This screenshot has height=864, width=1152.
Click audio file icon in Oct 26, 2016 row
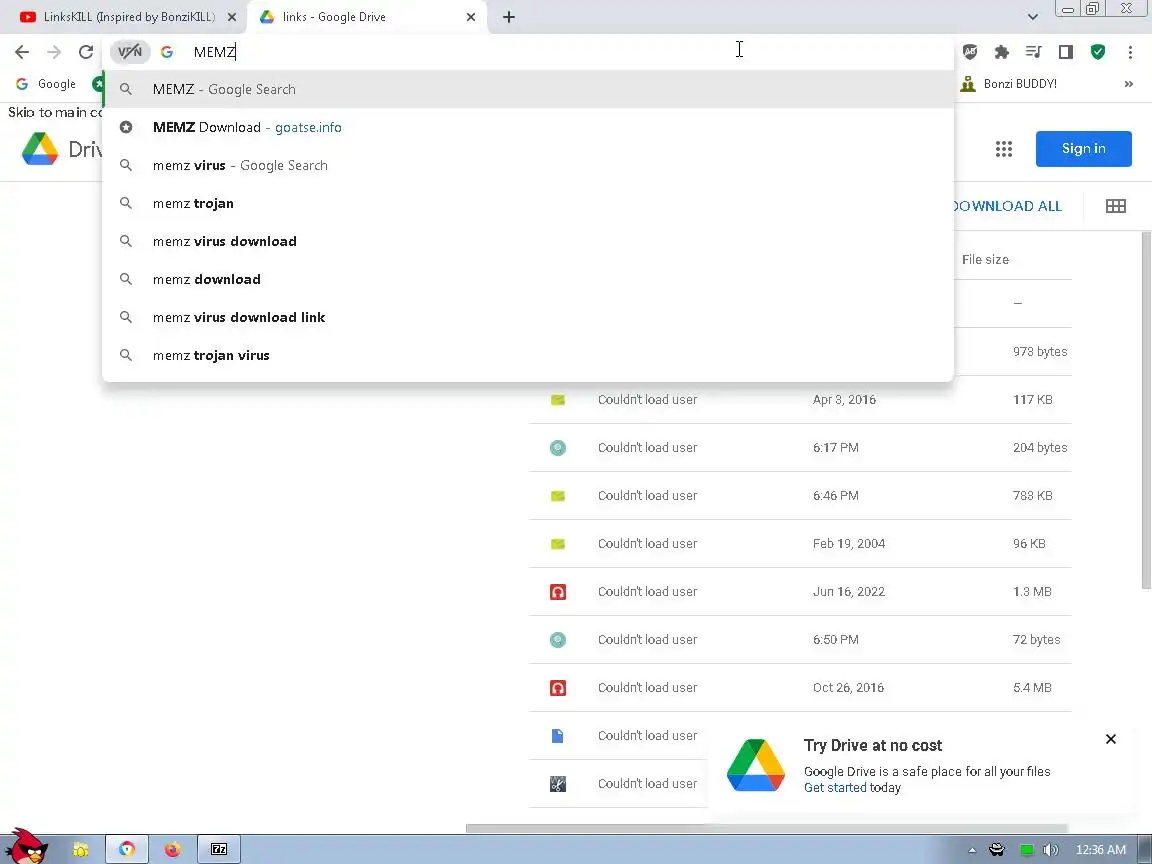tap(558, 688)
